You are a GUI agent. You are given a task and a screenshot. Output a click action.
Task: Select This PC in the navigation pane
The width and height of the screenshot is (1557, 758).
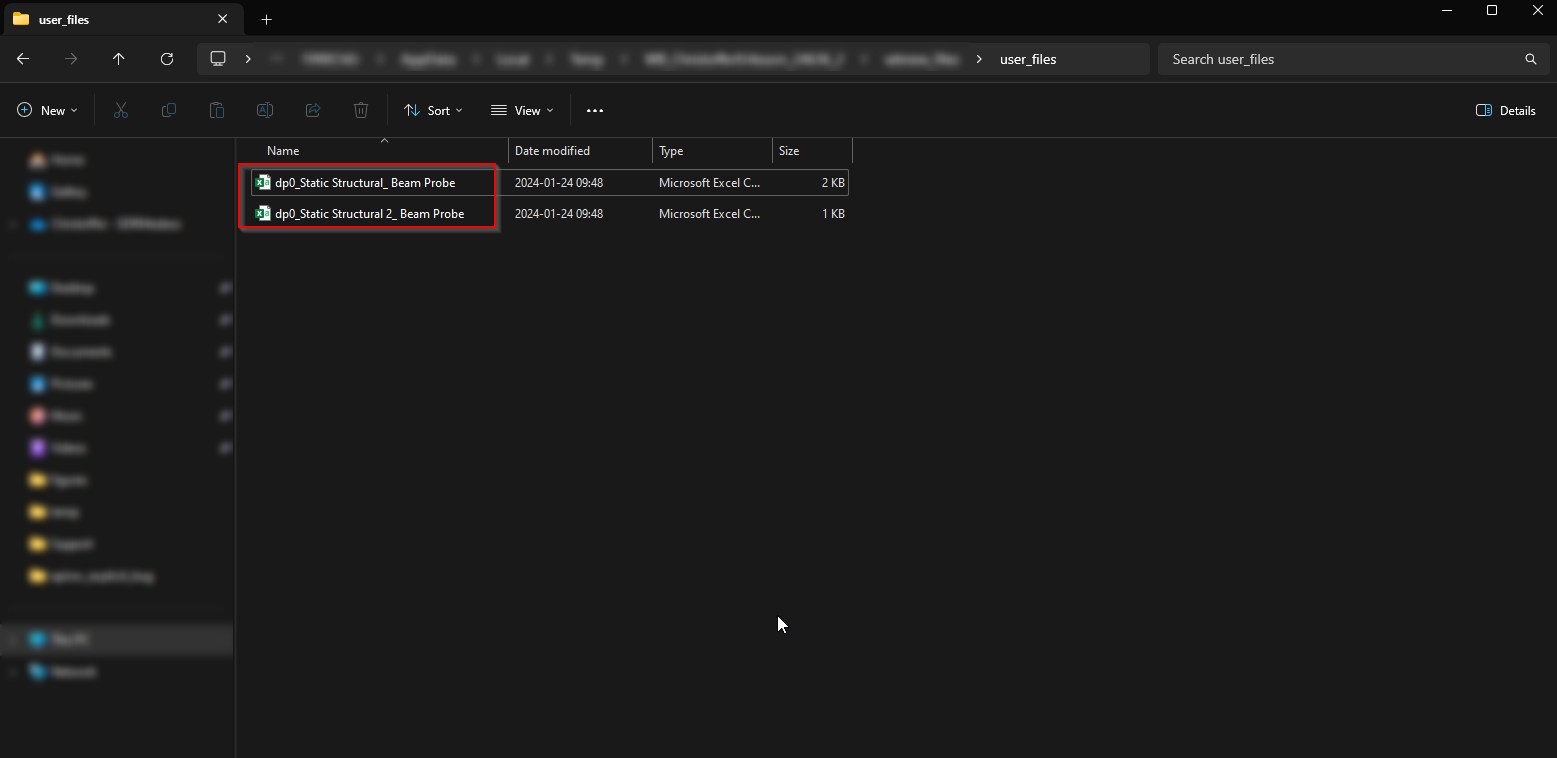point(118,640)
